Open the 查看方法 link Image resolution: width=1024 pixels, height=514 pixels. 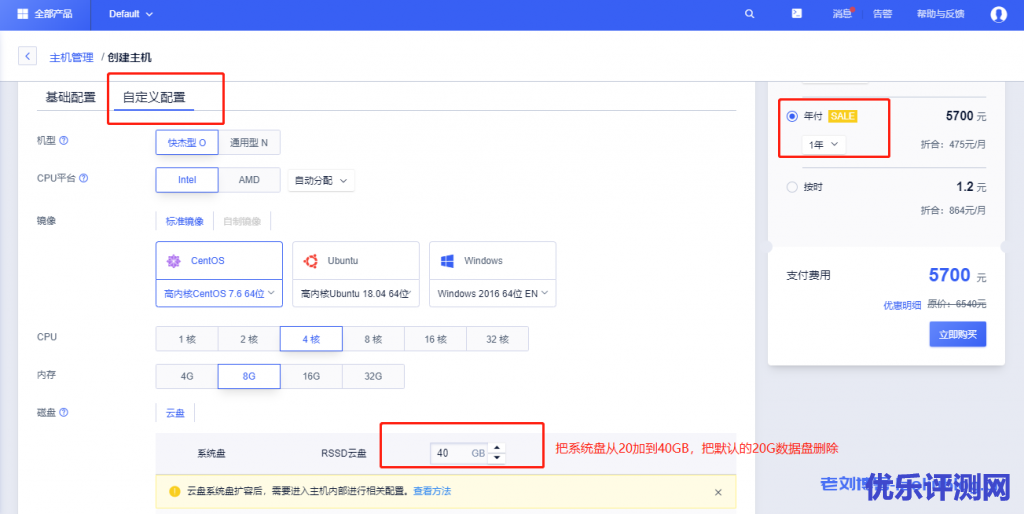coord(432,490)
